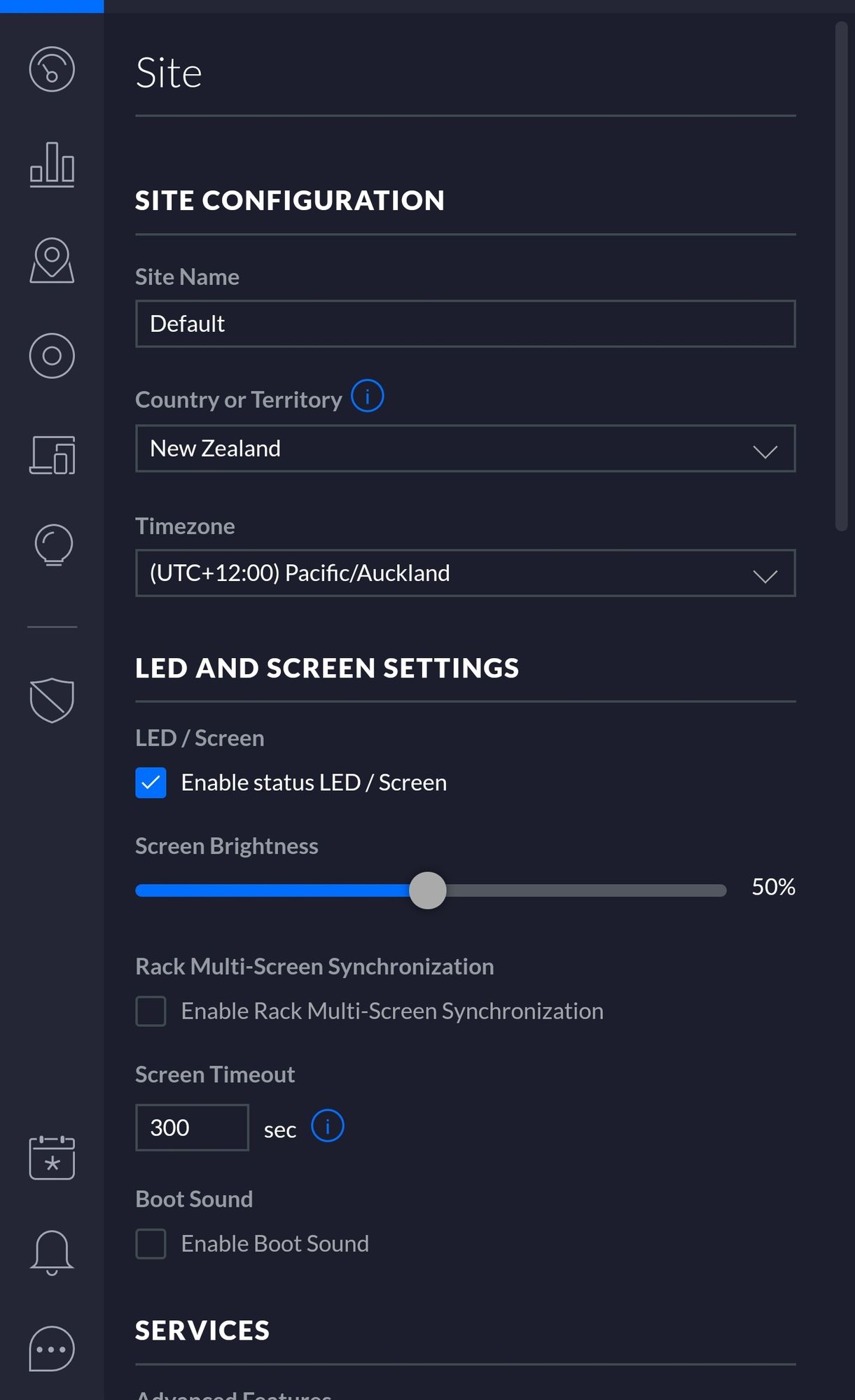The width and height of the screenshot is (855, 1400).
Task: Click the Screen Brightness slider handle
Action: [x=427, y=890]
